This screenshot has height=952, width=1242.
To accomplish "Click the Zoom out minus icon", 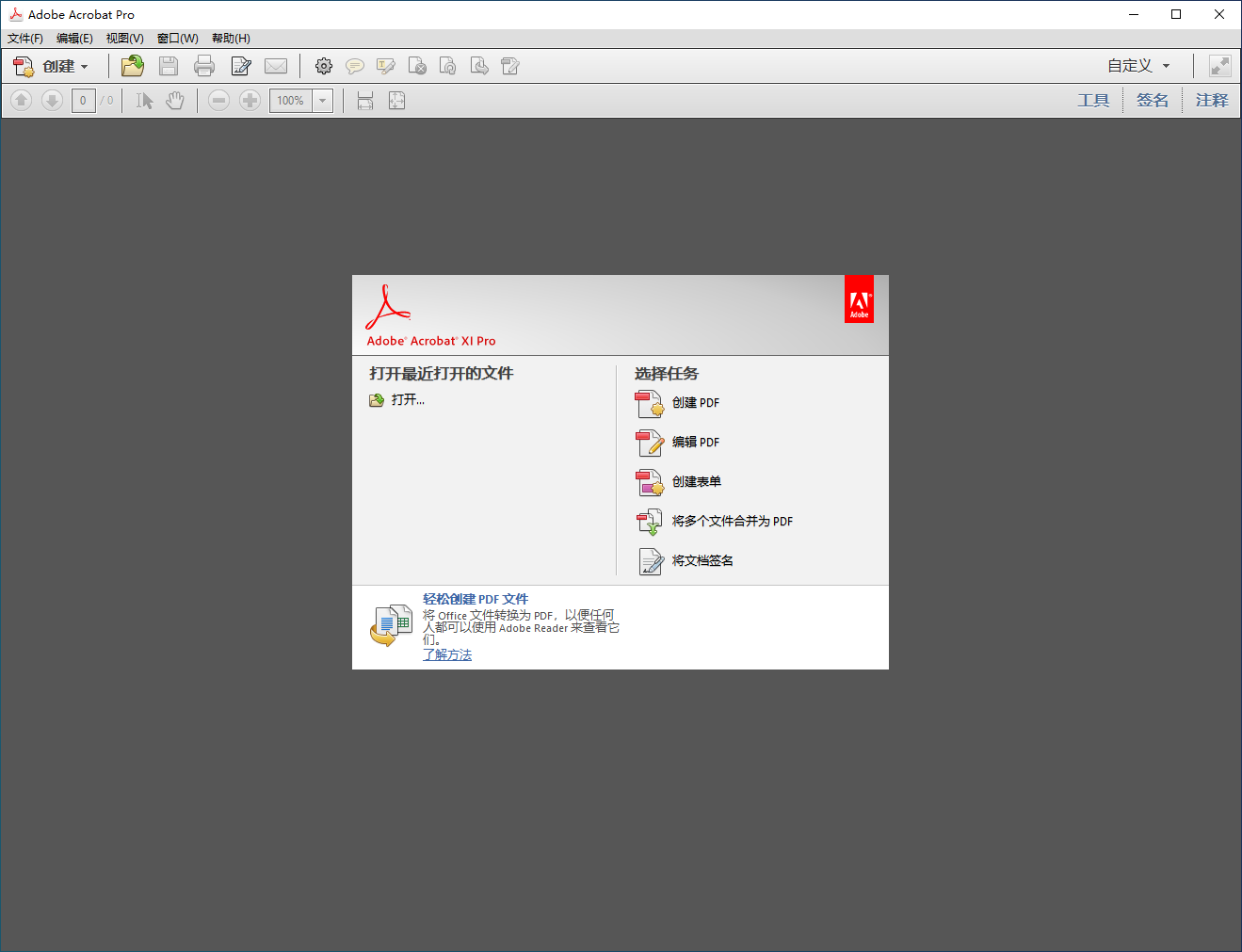I will coord(218,100).
